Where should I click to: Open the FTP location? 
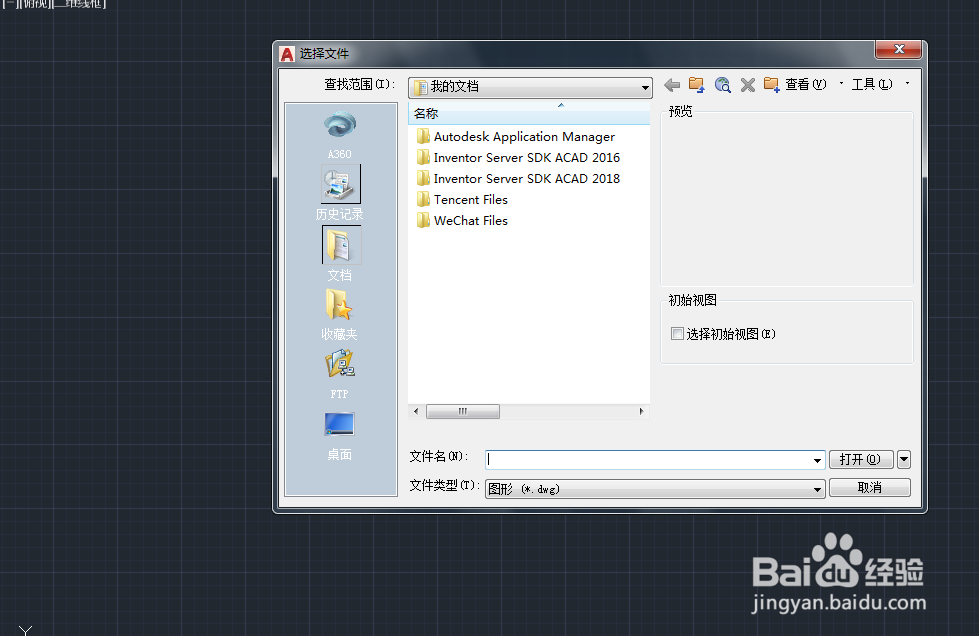pyautogui.click(x=340, y=374)
